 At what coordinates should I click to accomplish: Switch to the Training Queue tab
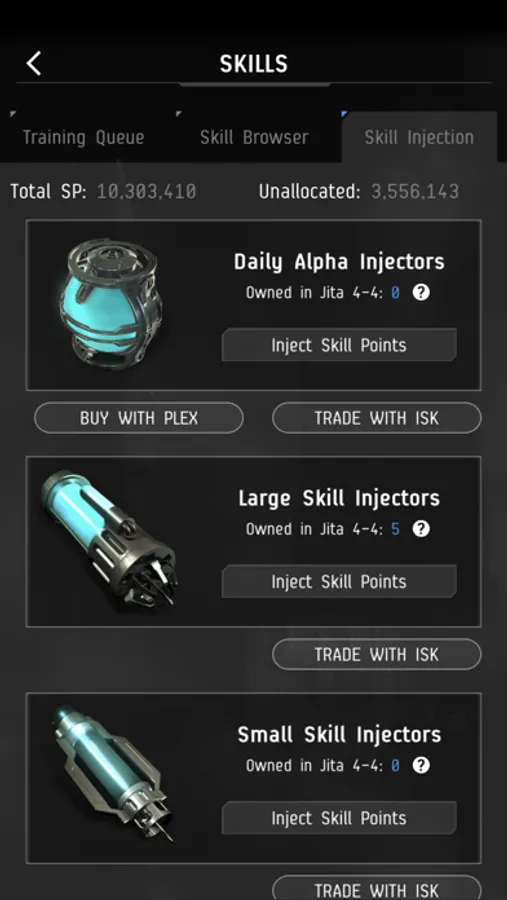(x=83, y=137)
